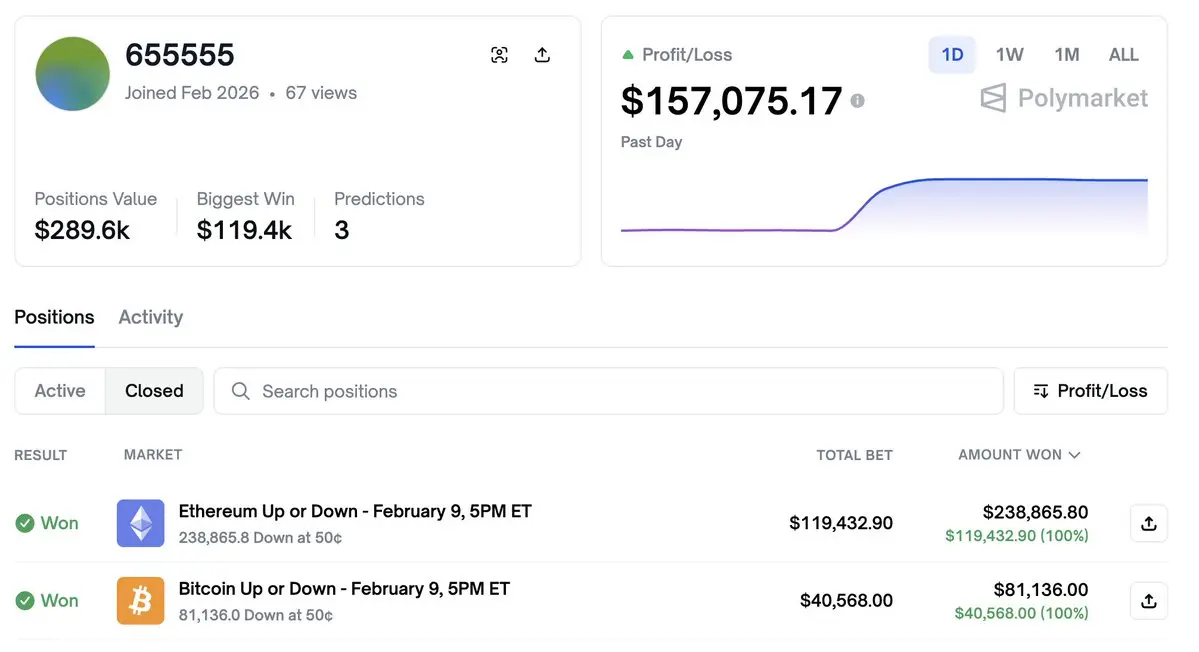This screenshot has width=1199, height=652.
Task: Share the Bitcoin Up or Down position
Action: pyautogui.click(x=1148, y=601)
